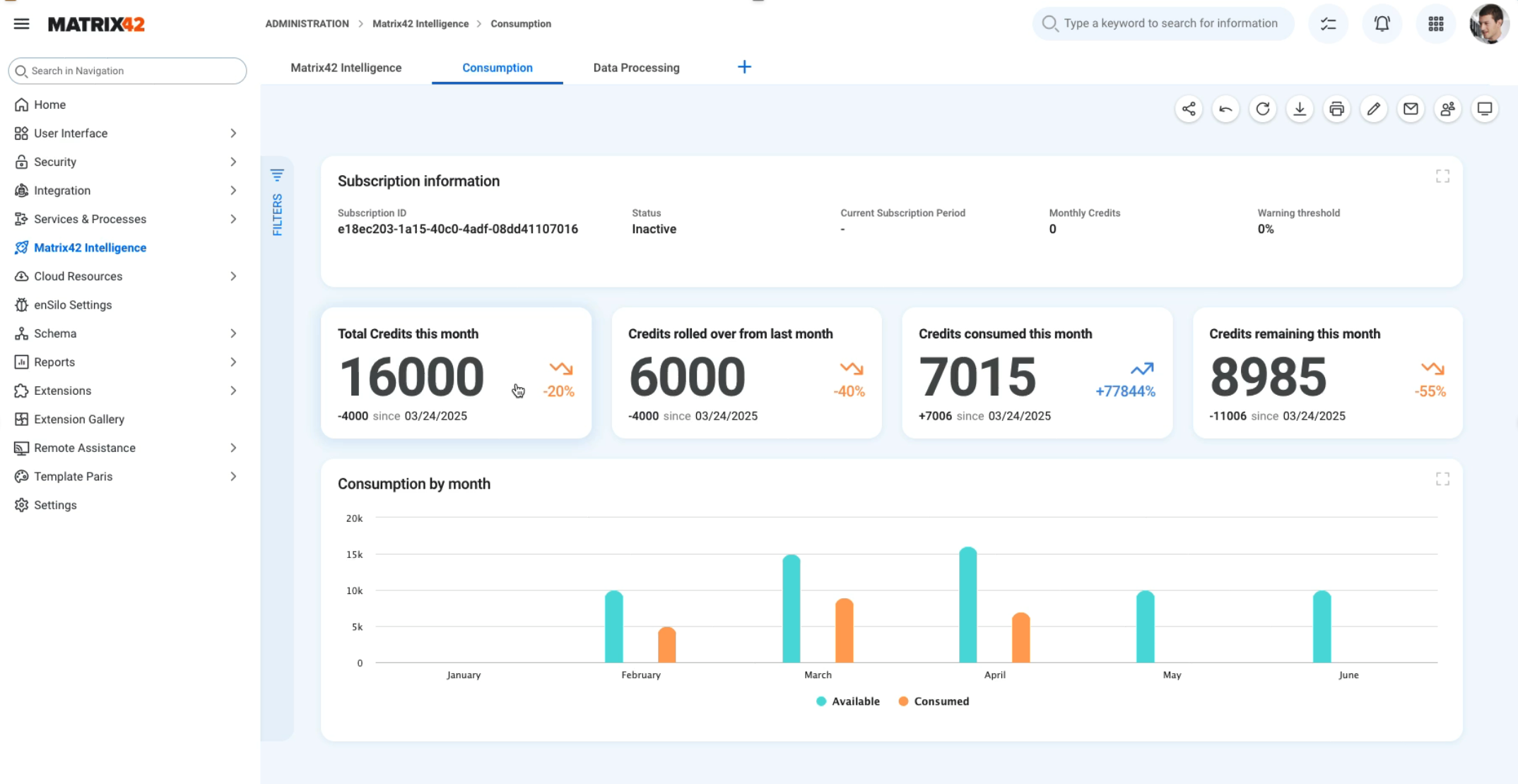Click Consumption breadcrumb item
The height and width of the screenshot is (784, 1518).
[x=521, y=24]
